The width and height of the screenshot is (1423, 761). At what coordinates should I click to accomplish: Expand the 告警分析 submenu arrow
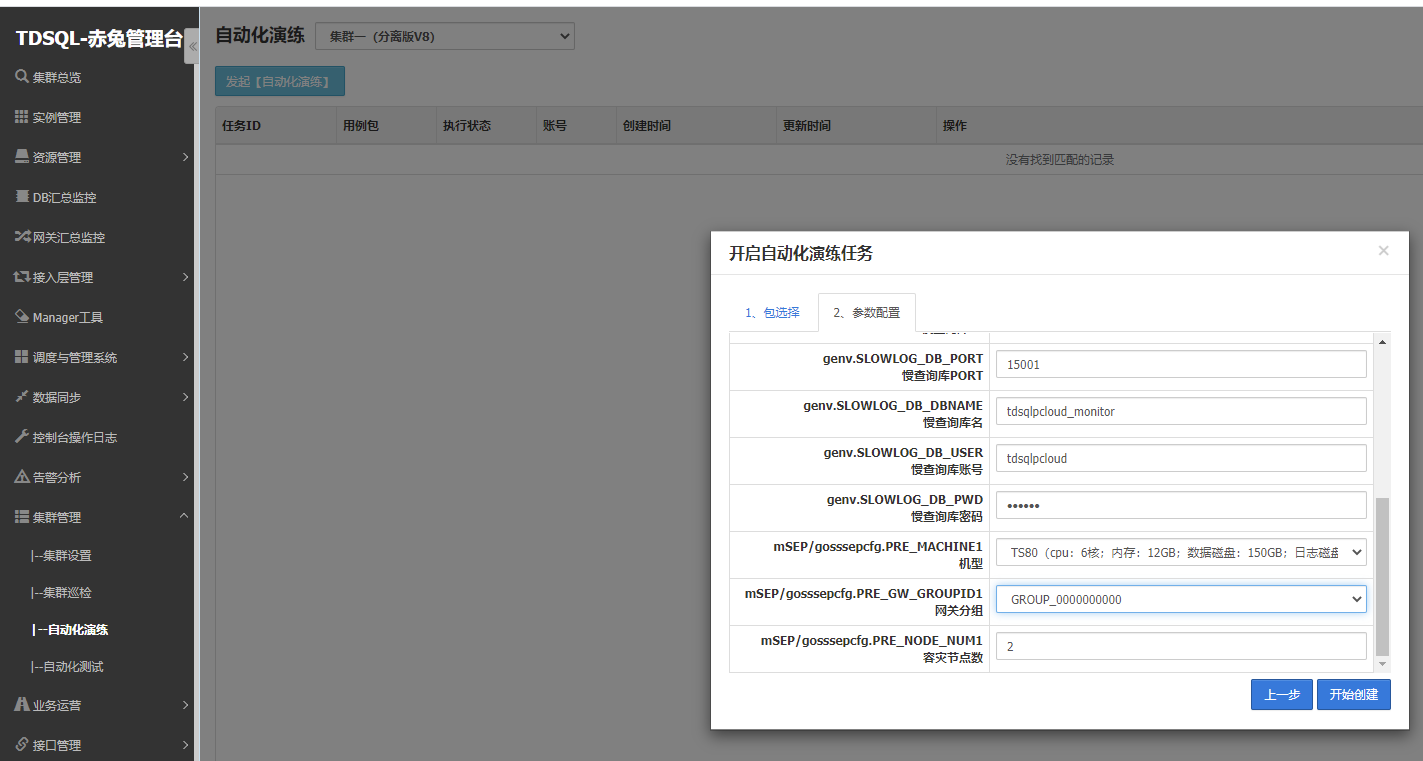pos(185,477)
